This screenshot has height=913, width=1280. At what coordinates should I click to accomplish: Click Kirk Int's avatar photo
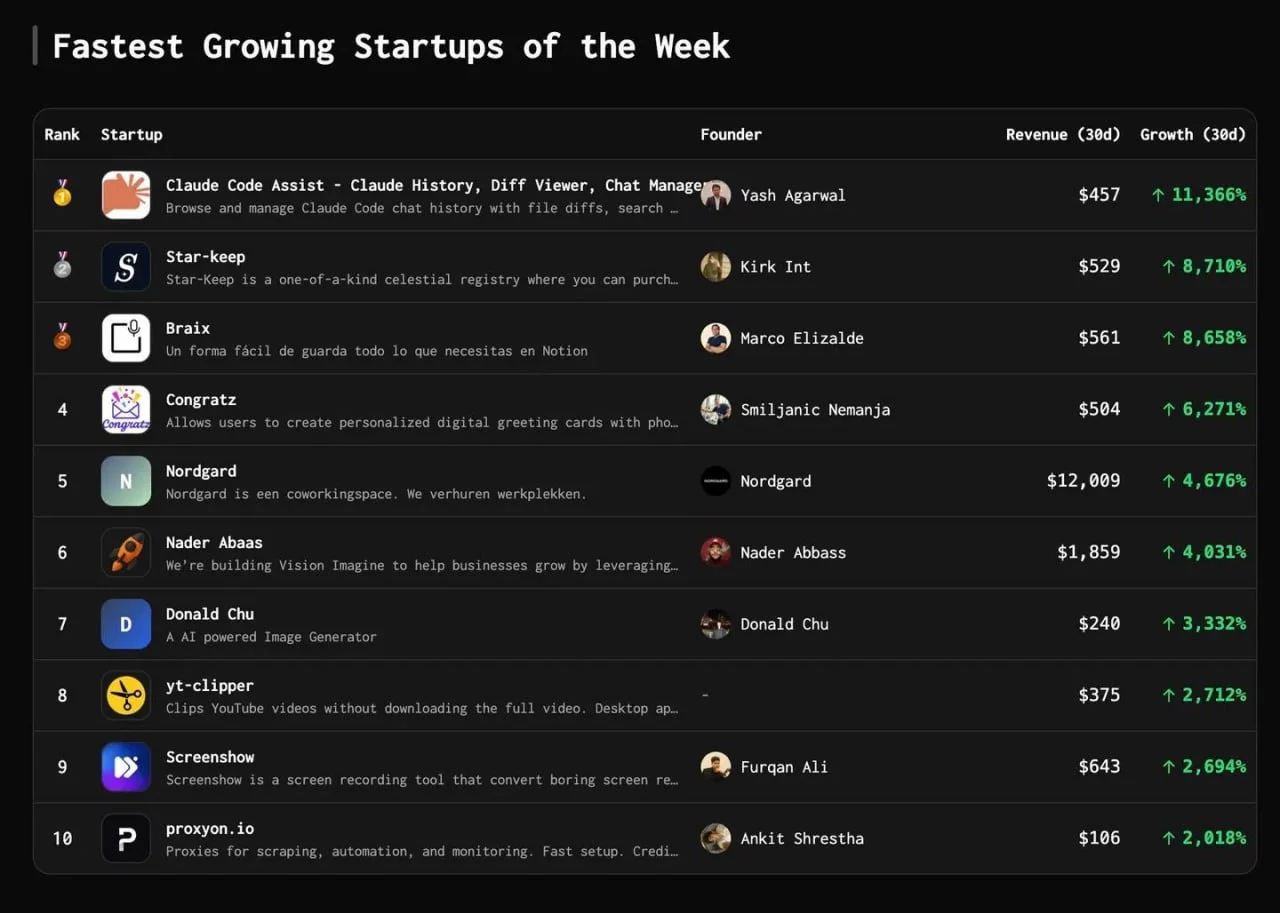(715, 267)
